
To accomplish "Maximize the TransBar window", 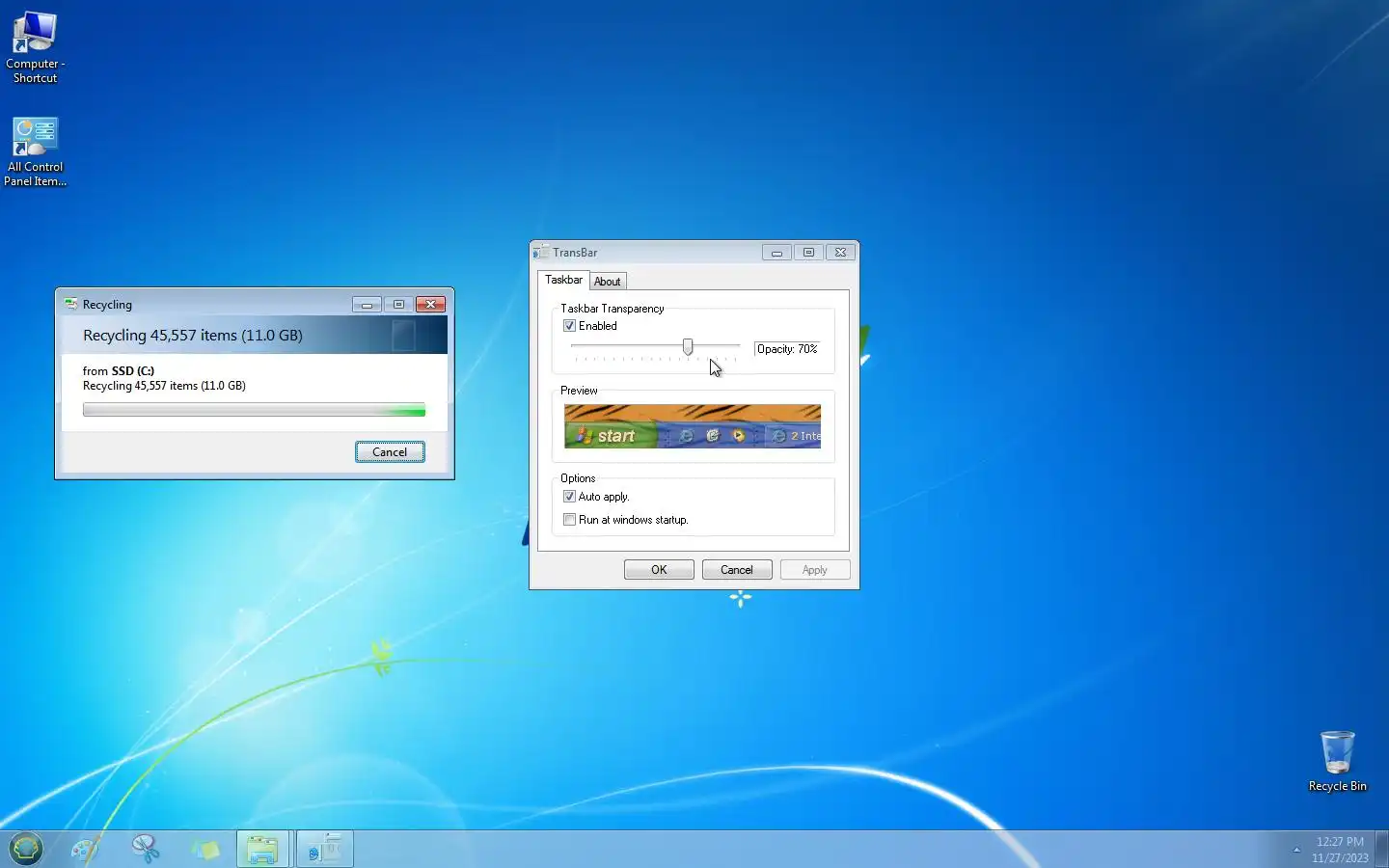I will click(x=808, y=253).
